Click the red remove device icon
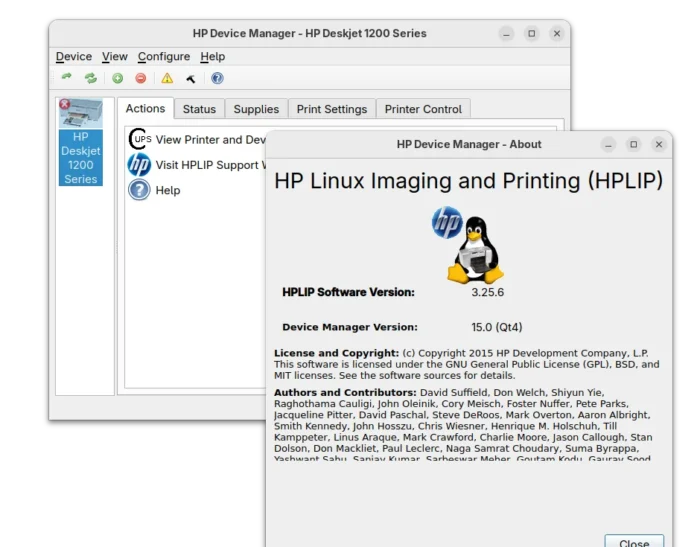The height and width of the screenshot is (547, 700). tap(141, 78)
